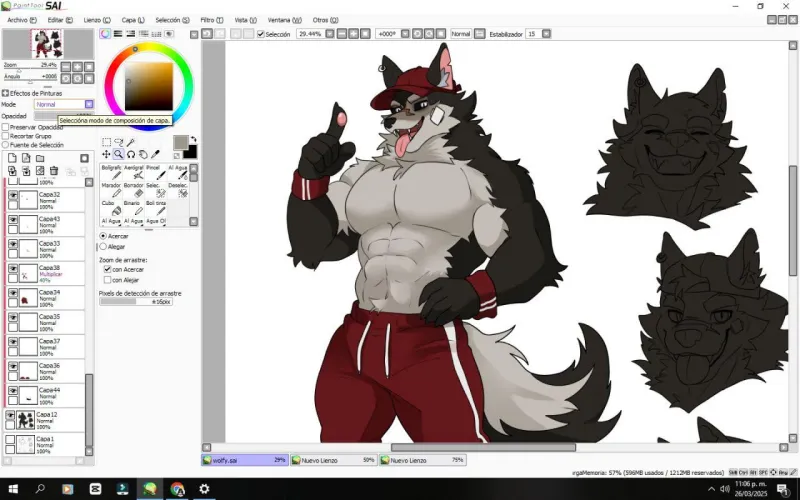Create a new normal layer
Screen dimensions: 800x500
click(12, 159)
